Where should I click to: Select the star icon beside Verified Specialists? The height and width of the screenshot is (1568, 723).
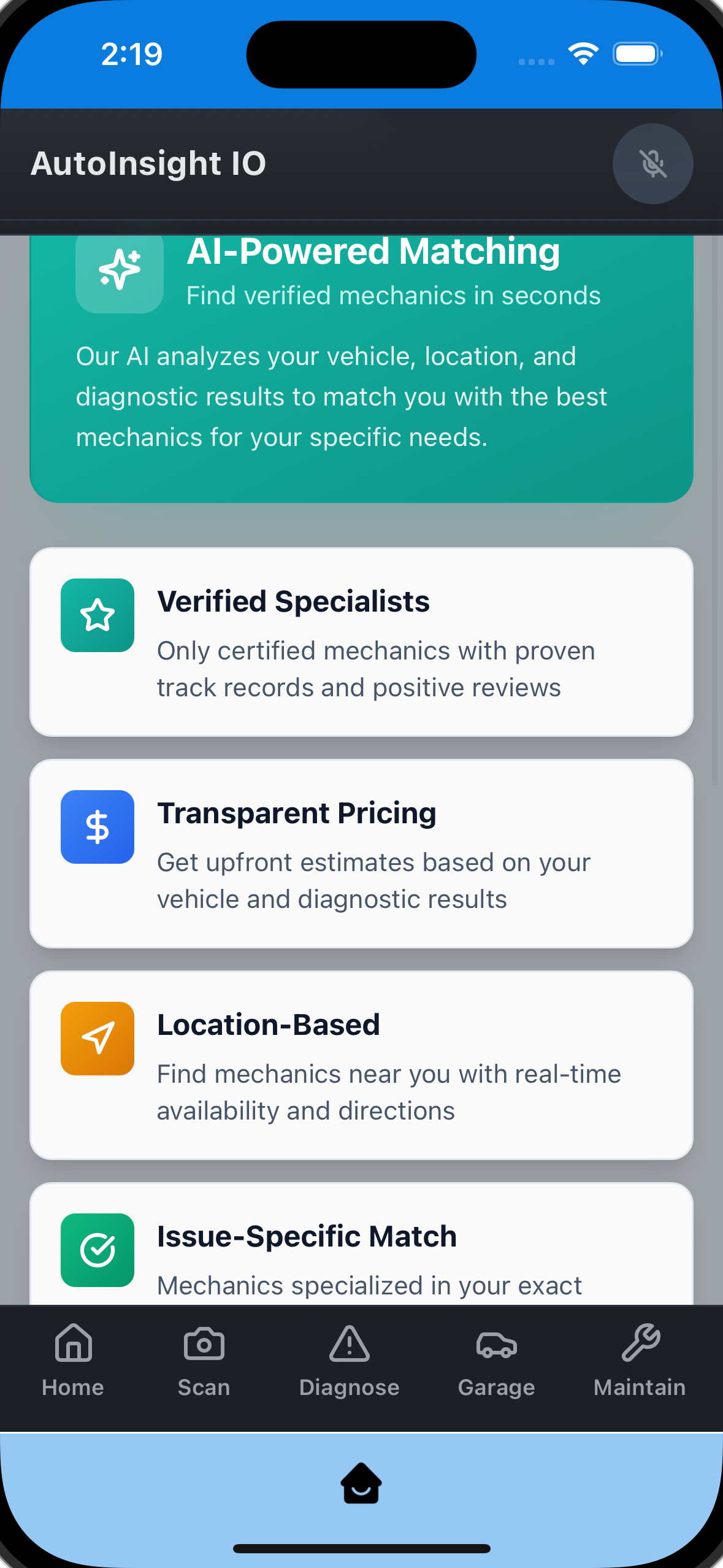pyautogui.click(x=97, y=615)
